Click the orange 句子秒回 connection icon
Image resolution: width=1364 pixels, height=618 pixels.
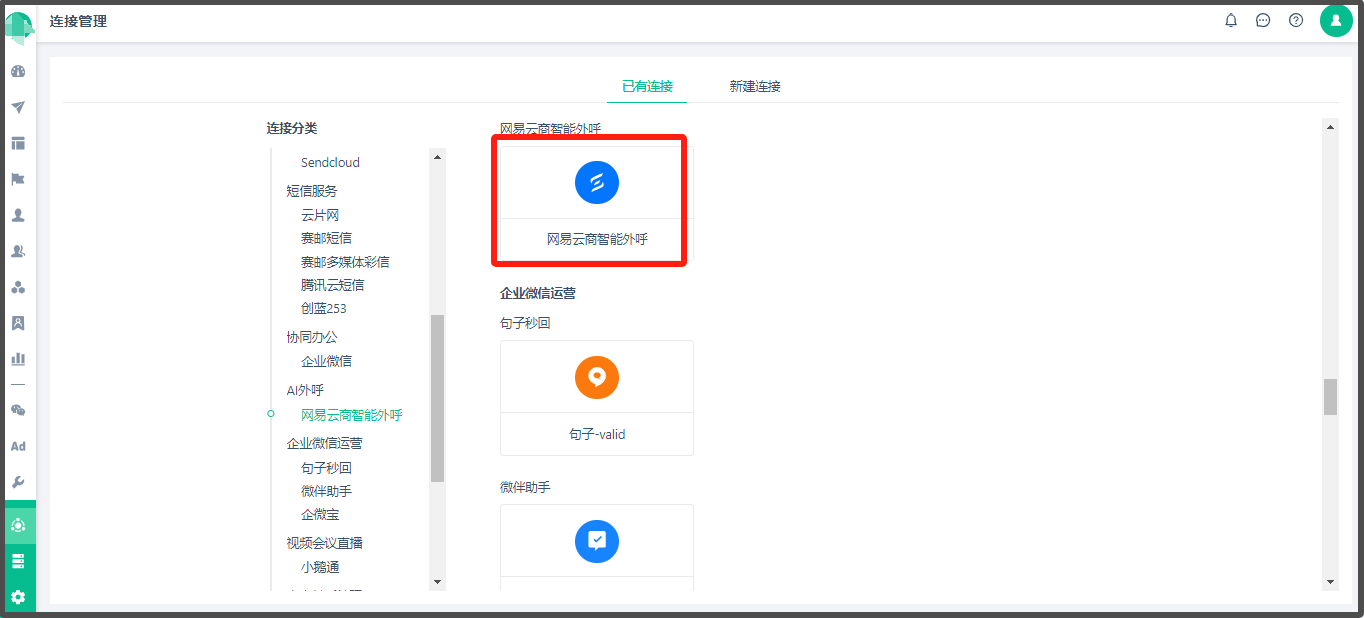[x=597, y=377]
